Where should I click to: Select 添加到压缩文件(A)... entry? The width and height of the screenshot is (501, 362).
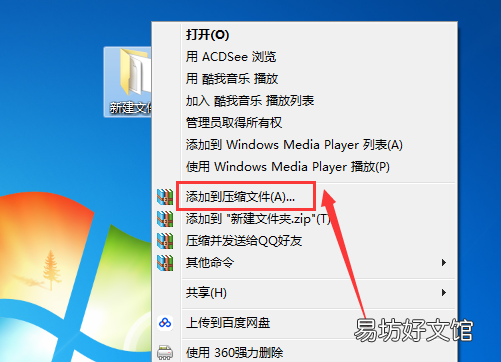[304, 197]
